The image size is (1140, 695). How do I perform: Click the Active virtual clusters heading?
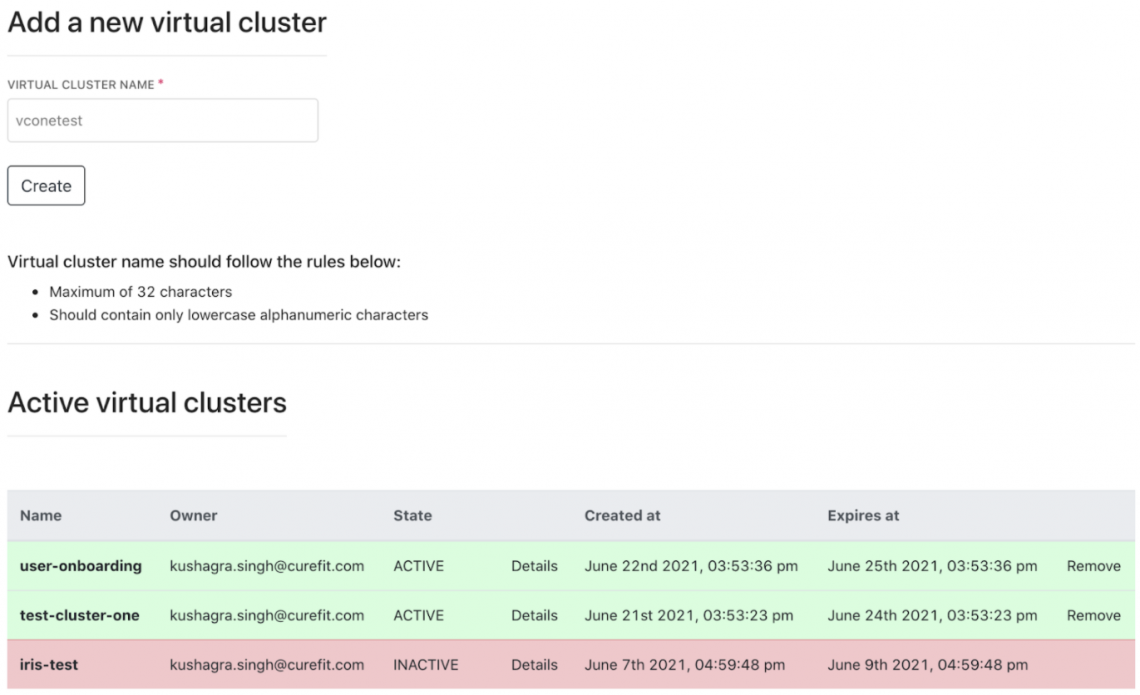[x=147, y=403]
